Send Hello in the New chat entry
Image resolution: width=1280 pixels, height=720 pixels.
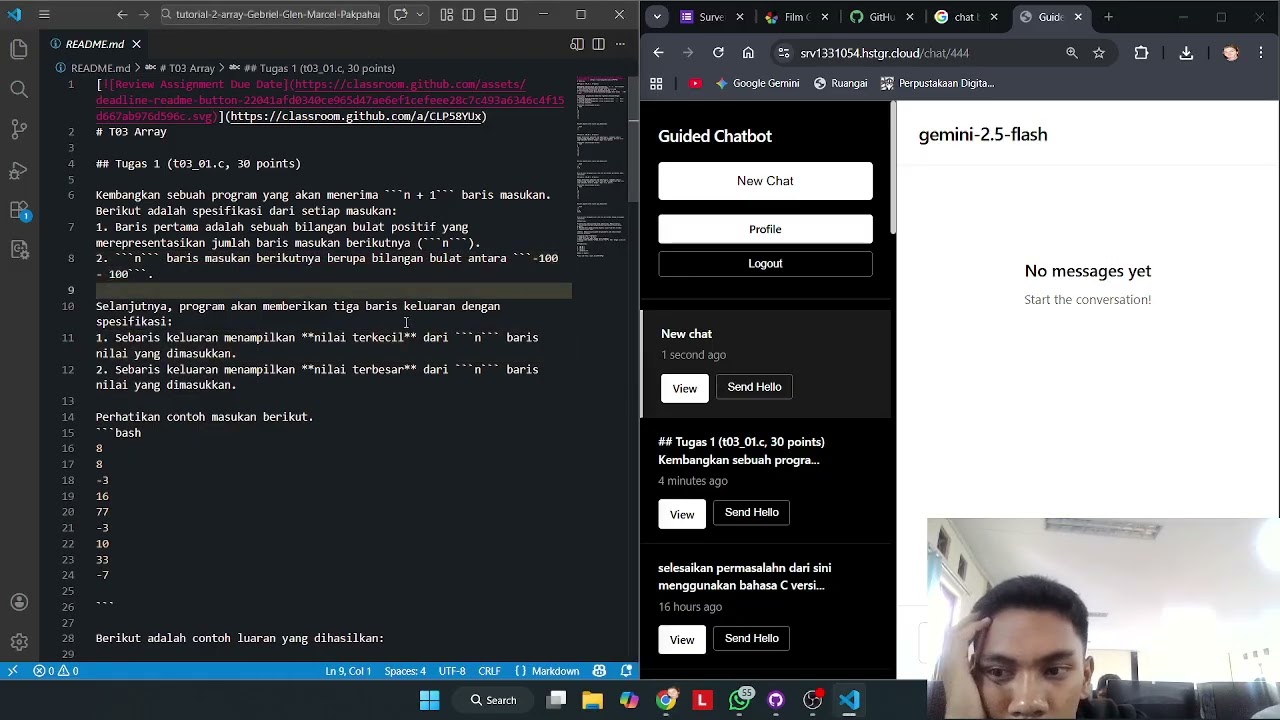pos(754,387)
